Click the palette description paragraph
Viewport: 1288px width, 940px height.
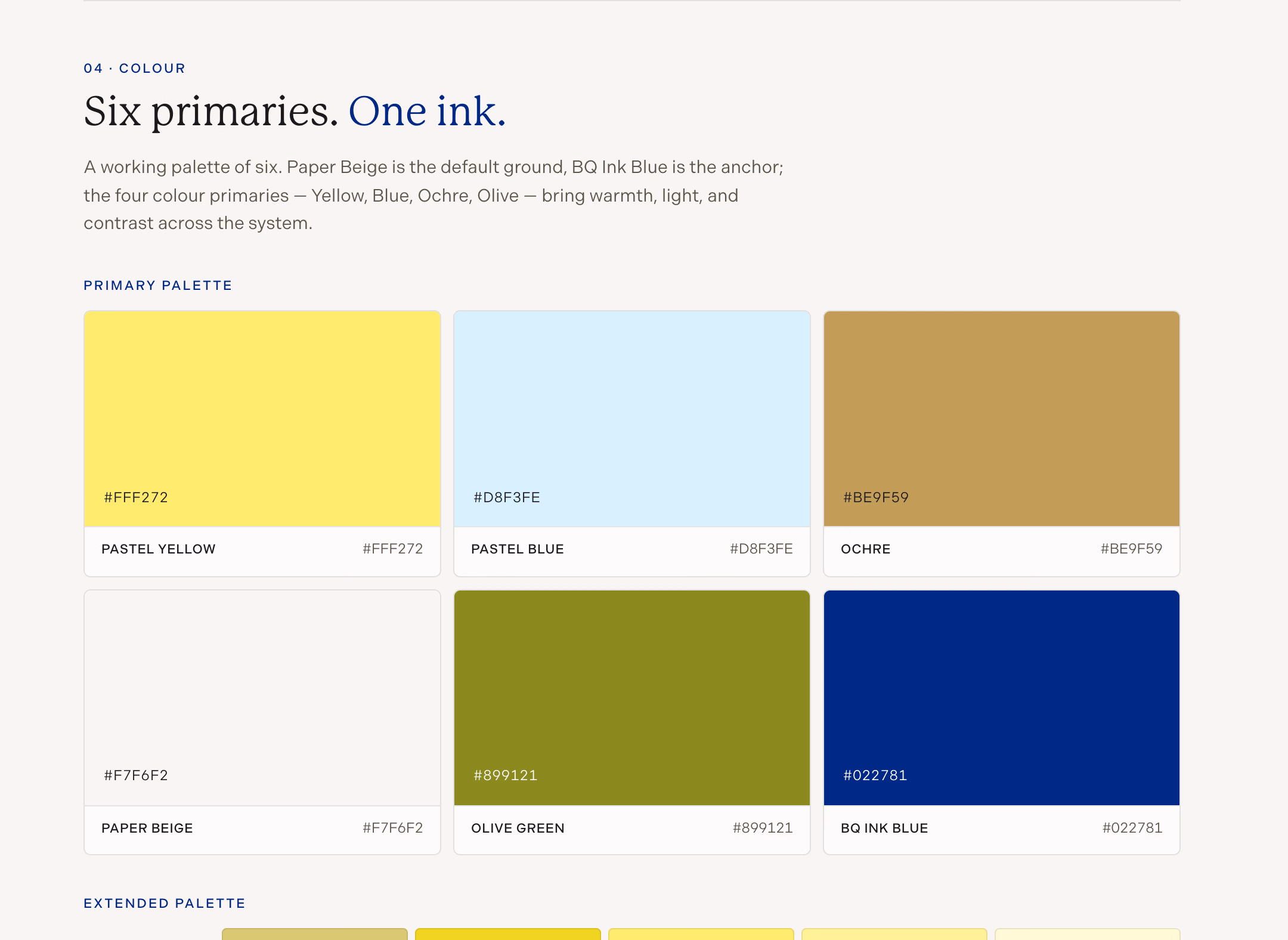434,195
